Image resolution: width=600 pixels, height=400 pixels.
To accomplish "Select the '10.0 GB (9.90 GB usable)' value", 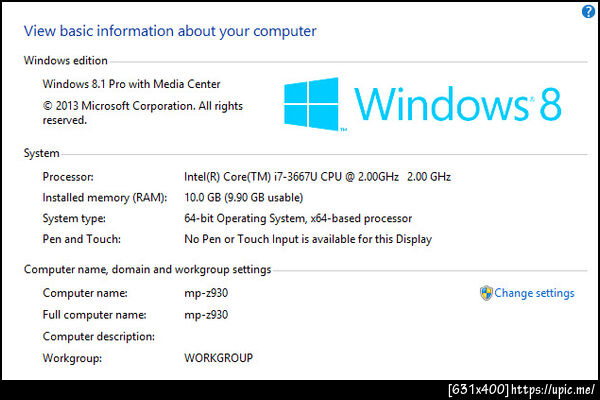I will tap(243, 198).
